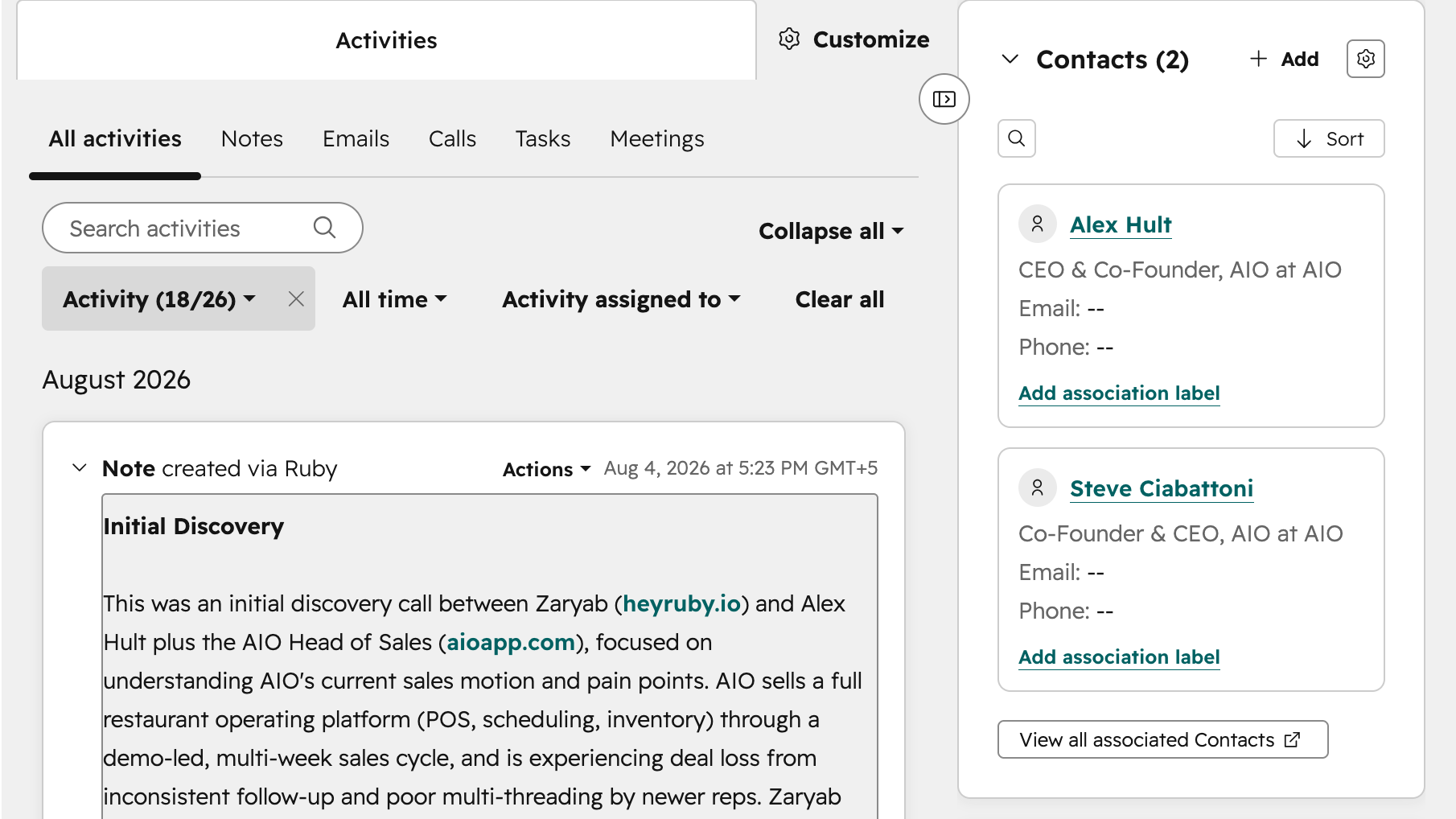1456x819 pixels.
Task: Open Steve Ciabattoni contact link
Action: (x=1162, y=488)
